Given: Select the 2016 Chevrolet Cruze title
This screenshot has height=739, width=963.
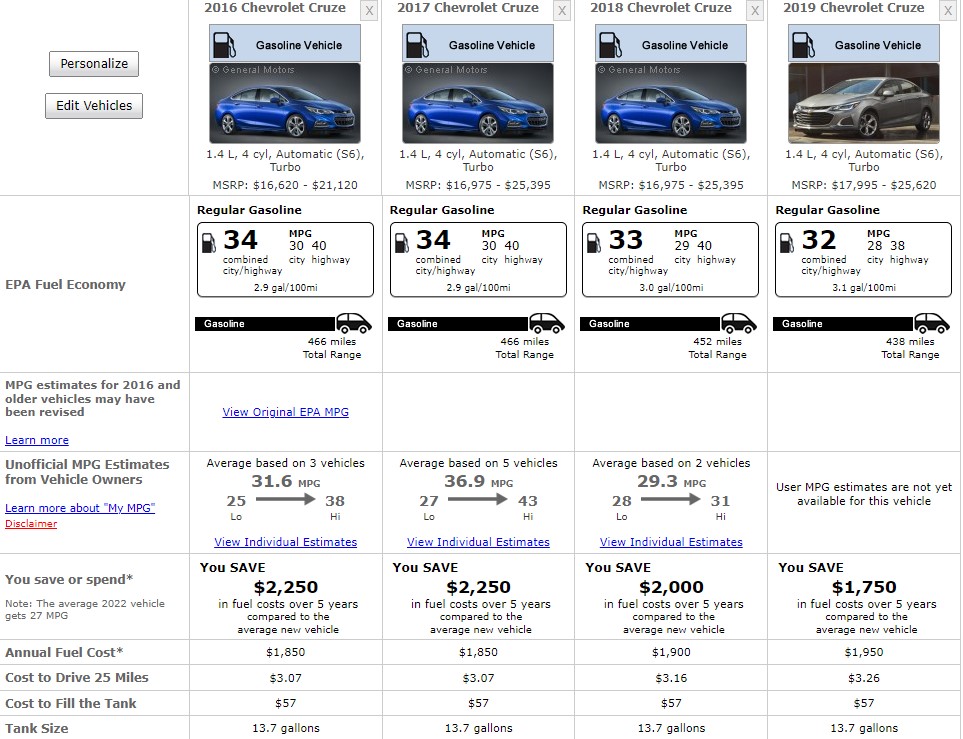Looking at the screenshot, I should coord(275,8).
